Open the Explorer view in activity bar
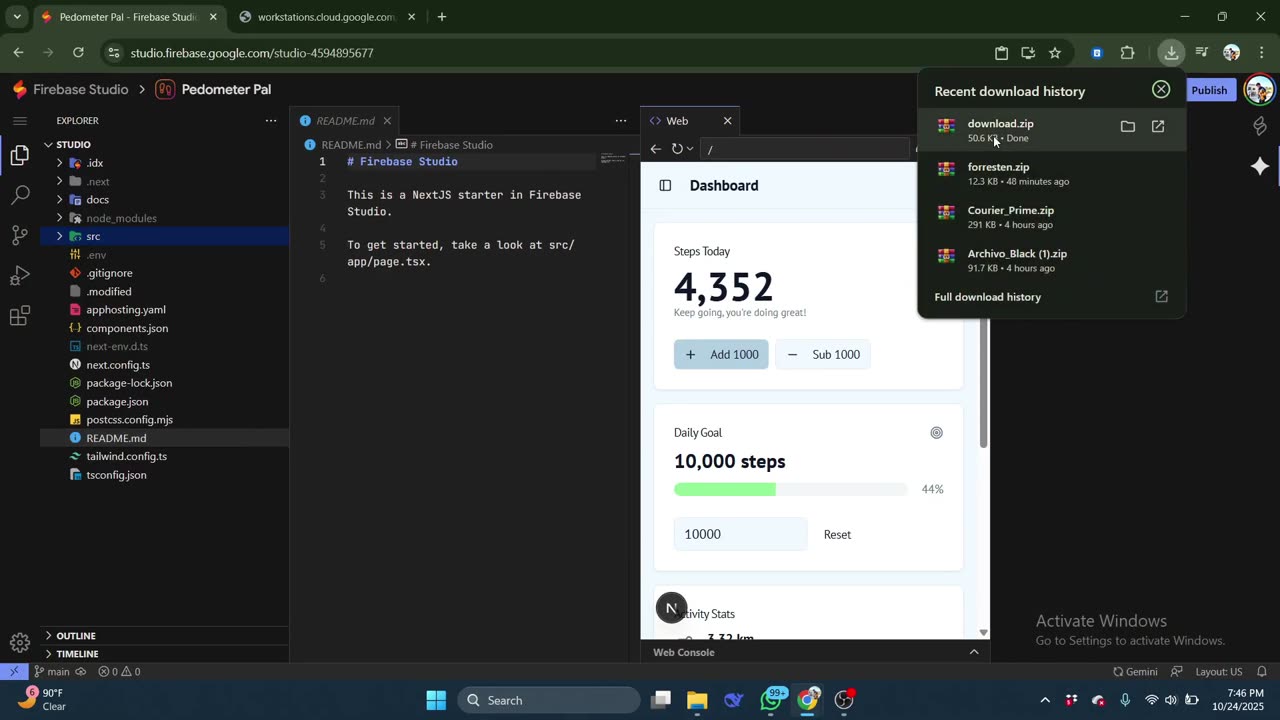The height and width of the screenshot is (720, 1280). [x=20, y=155]
